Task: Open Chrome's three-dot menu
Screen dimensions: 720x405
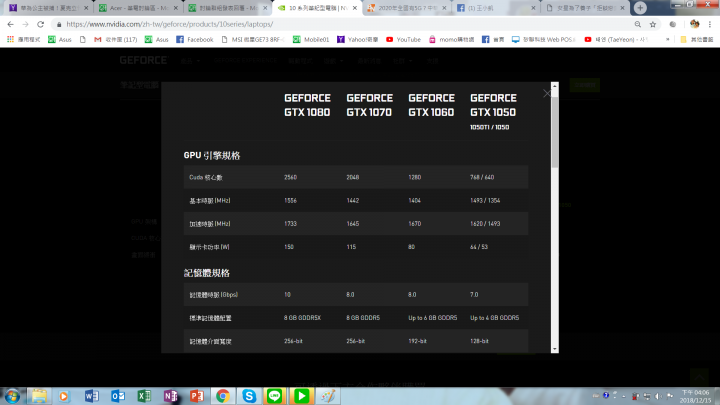Action: pos(710,24)
